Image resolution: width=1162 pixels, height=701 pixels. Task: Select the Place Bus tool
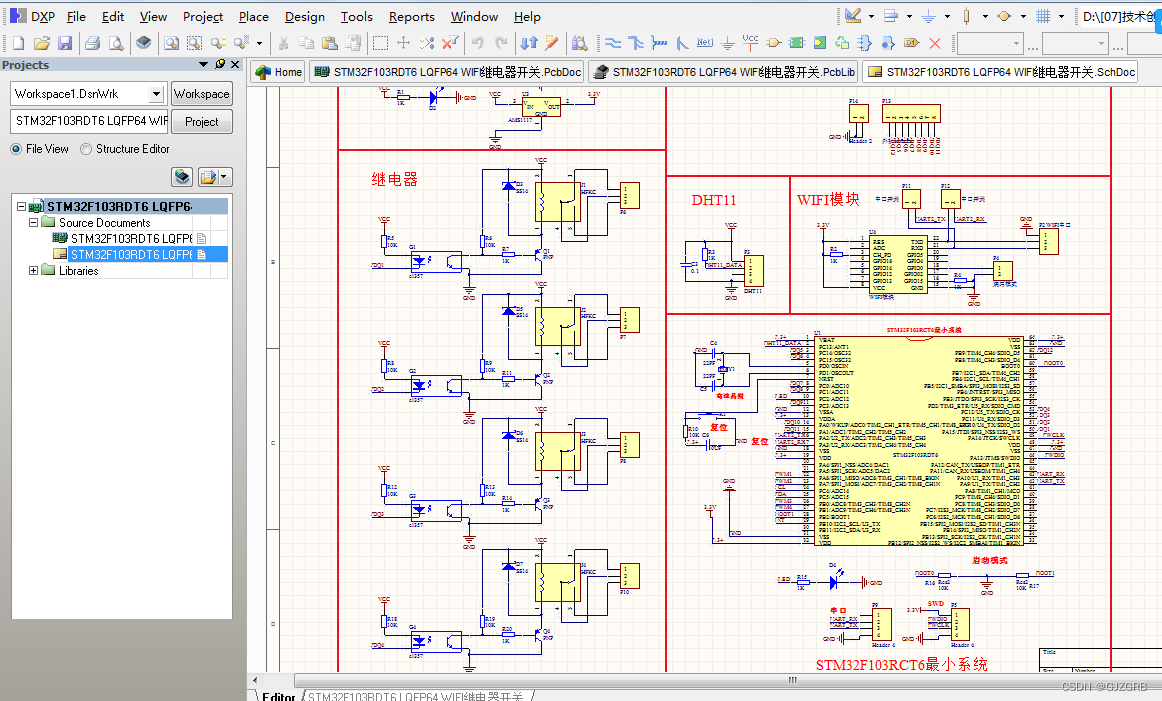pos(637,44)
